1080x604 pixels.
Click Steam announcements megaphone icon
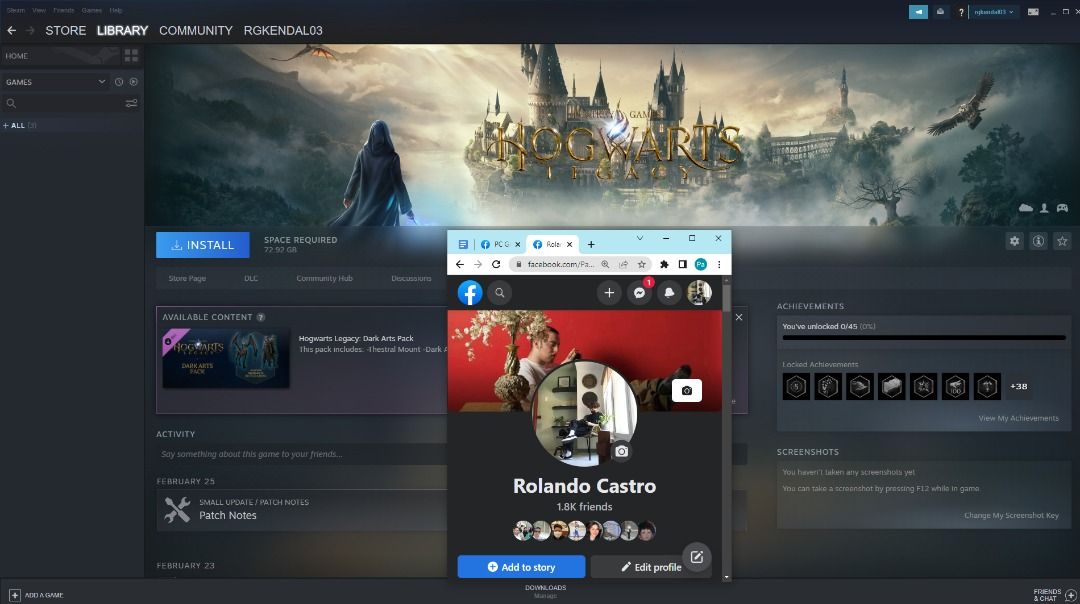tap(918, 12)
